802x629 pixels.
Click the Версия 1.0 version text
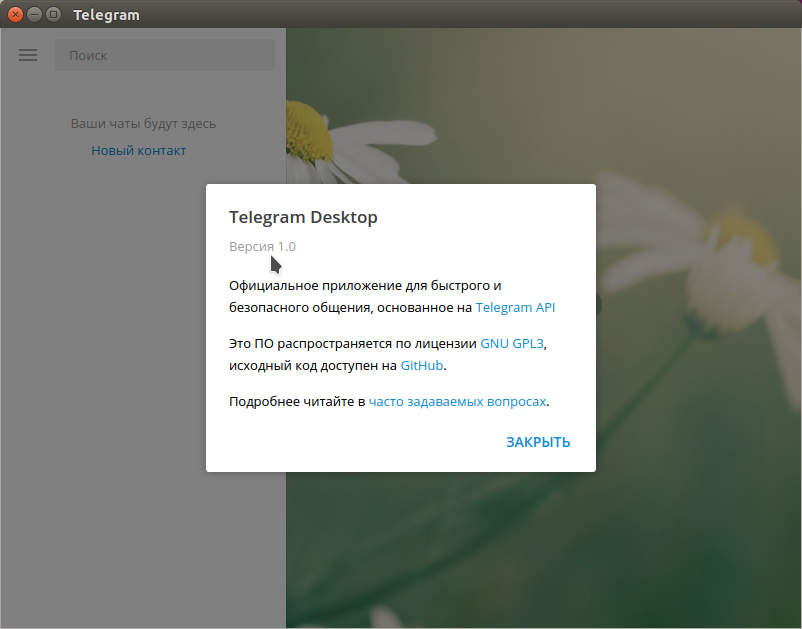click(262, 246)
